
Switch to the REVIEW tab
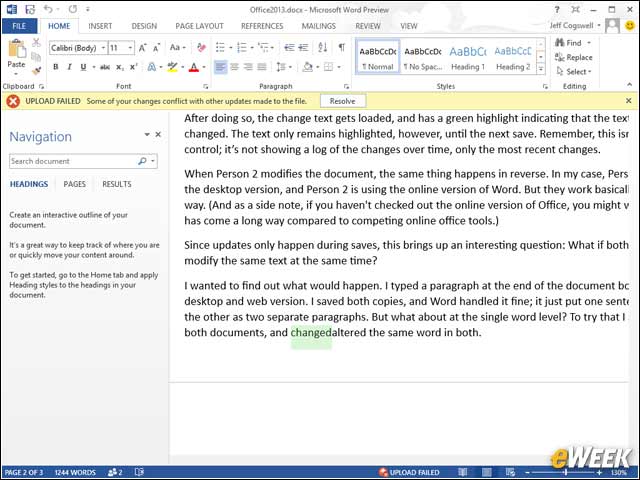368,26
